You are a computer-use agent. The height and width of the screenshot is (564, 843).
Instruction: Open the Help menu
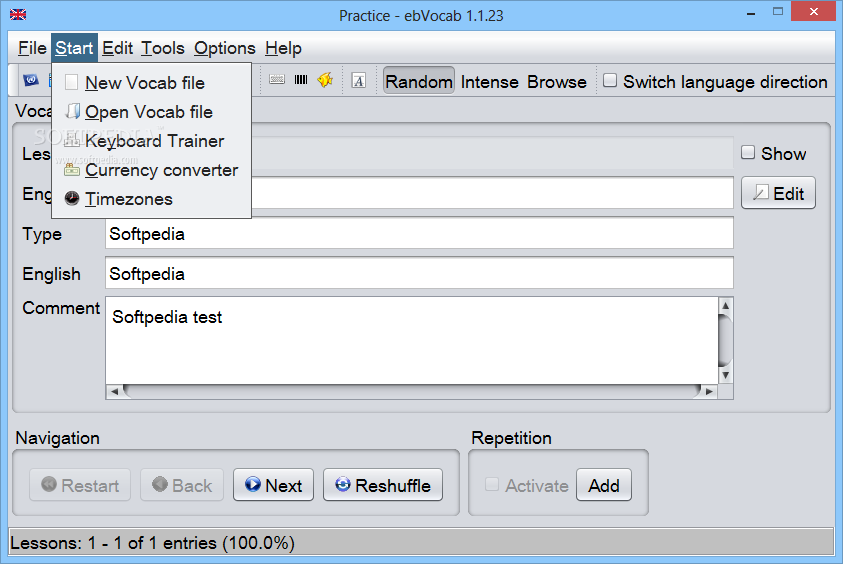pyautogui.click(x=283, y=48)
